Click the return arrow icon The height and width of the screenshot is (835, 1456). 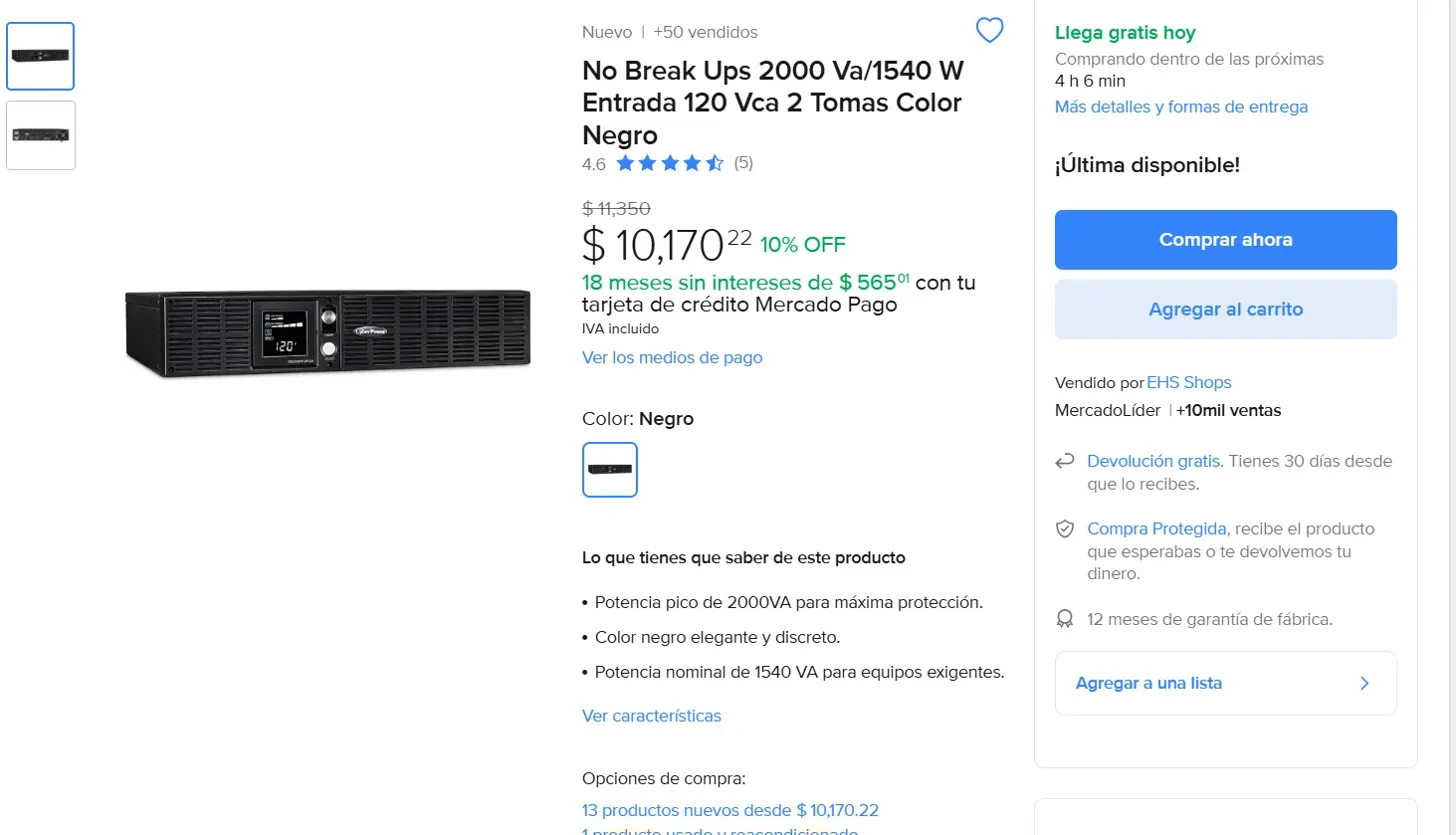tap(1065, 462)
